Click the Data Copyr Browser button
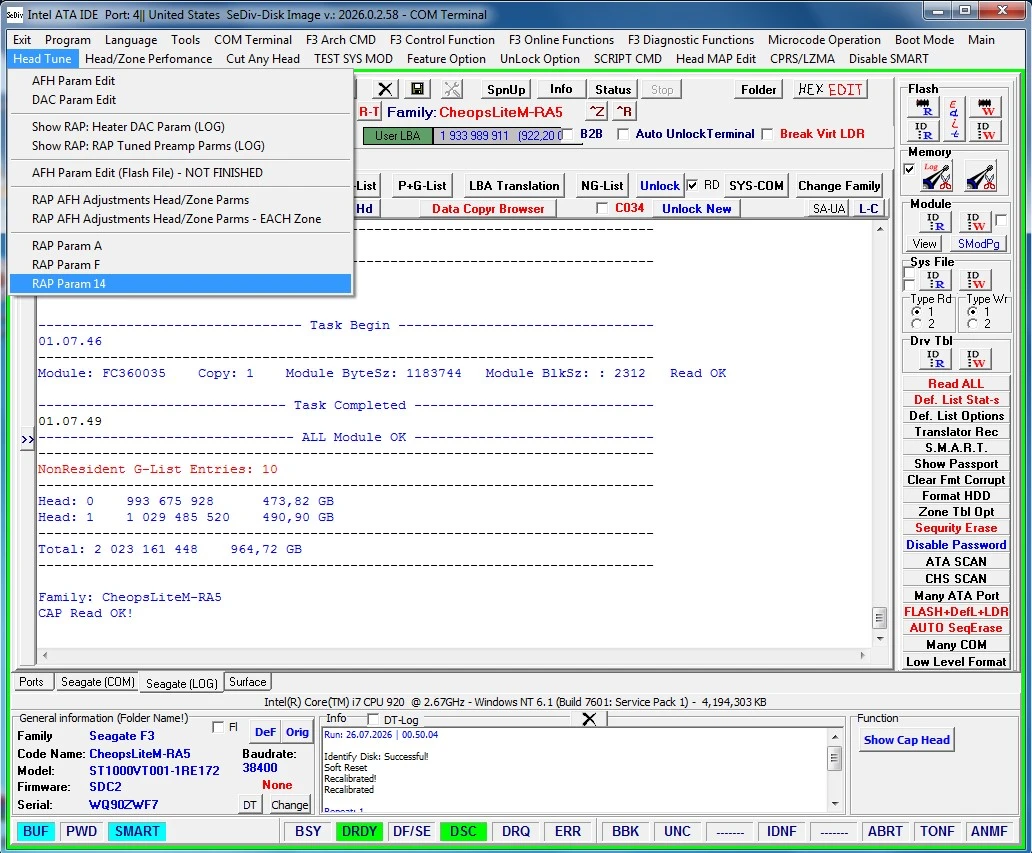This screenshot has width=1032, height=853. (x=488, y=209)
